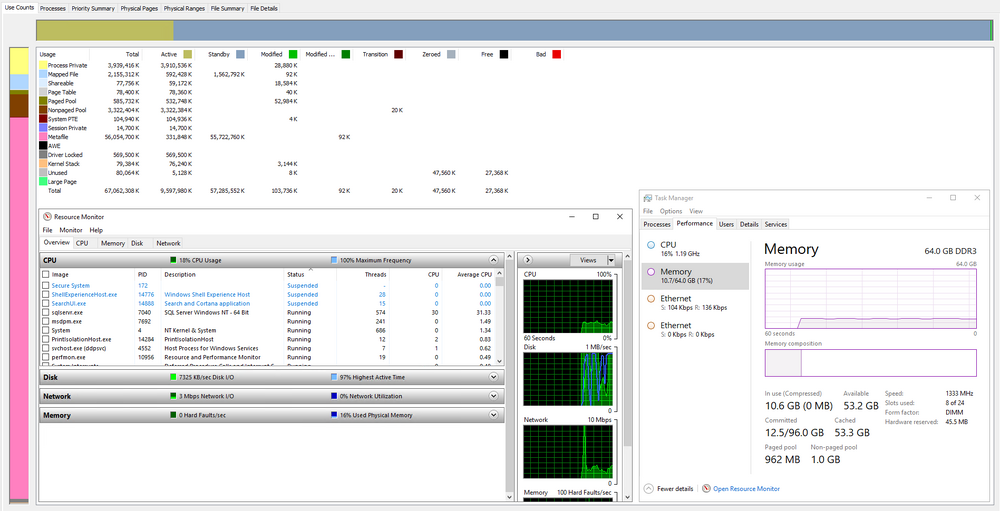Sort by the PID column header
The image size is (1000, 511).
tap(142, 275)
